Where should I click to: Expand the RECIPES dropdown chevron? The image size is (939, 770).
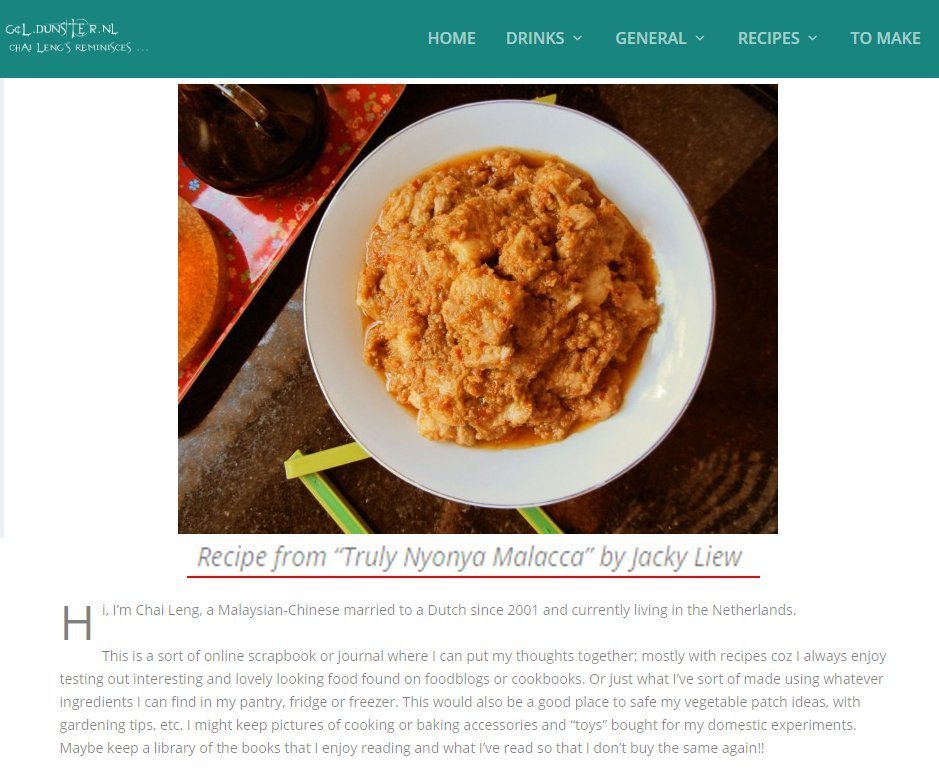click(813, 38)
